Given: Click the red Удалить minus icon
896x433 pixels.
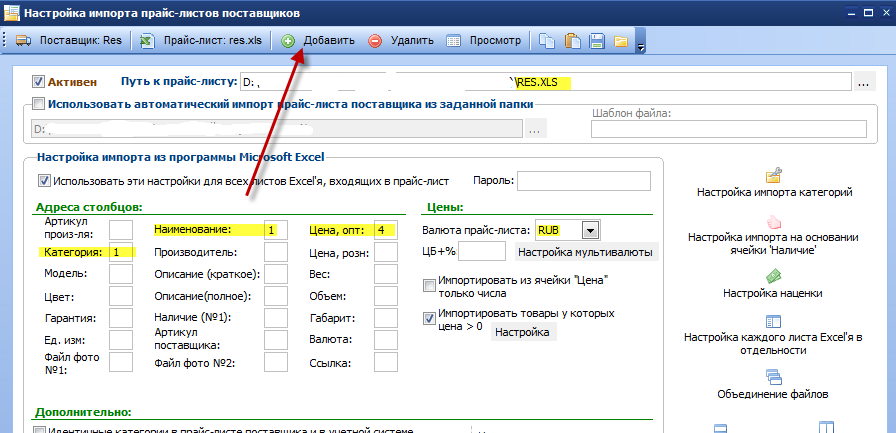Looking at the screenshot, I should (x=375, y=41).
